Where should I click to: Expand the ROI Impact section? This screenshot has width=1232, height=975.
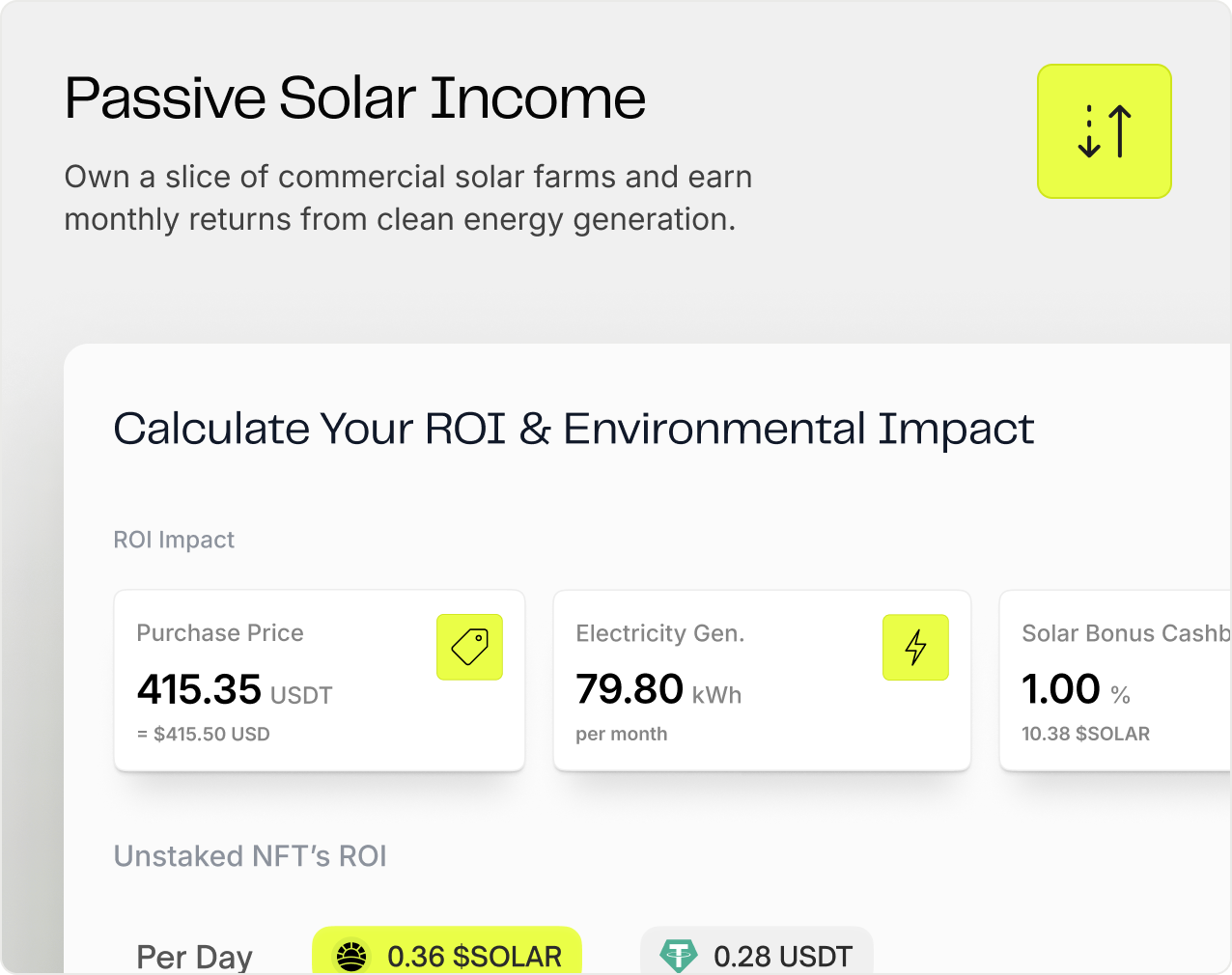(174, 540)
